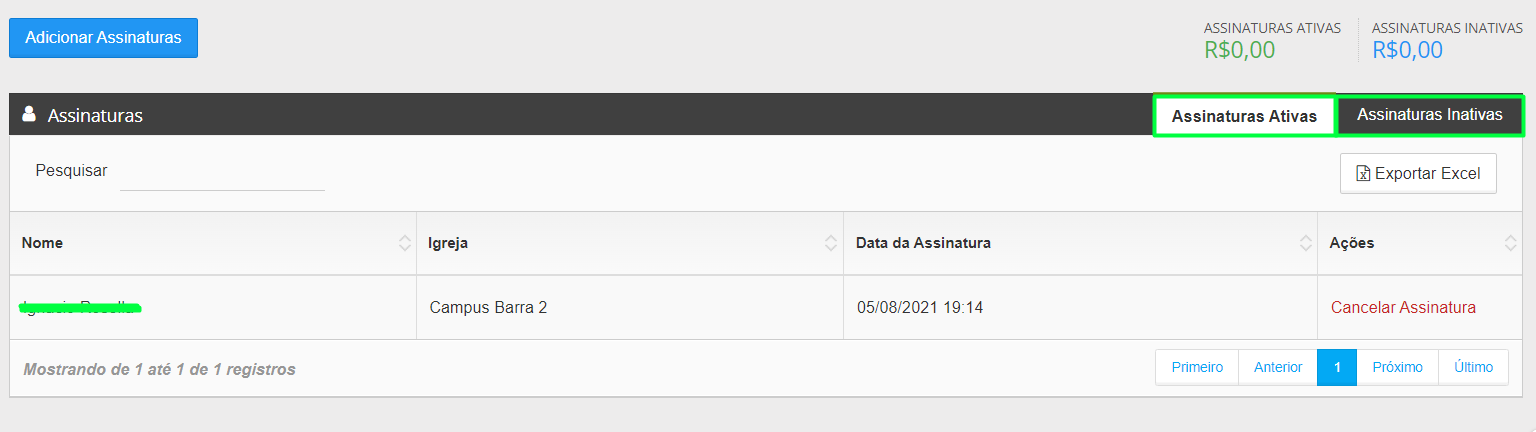Jump to Último page
The image size is (1536, 432).
coord(1473,367)
